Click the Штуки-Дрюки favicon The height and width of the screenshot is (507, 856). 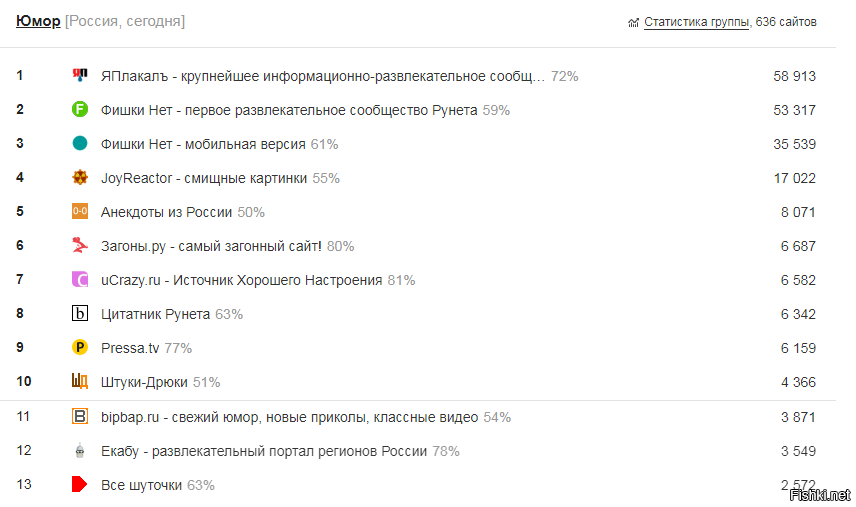click(x=80, y=381)
